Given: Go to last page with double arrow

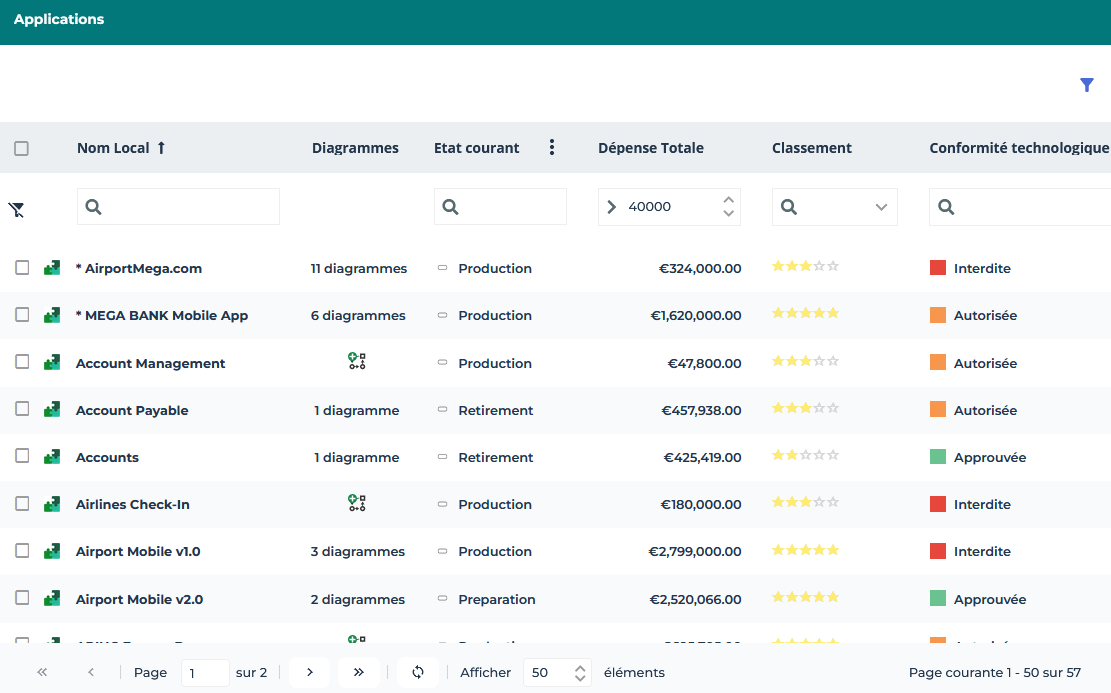Looking at the screenshot, I should [359, 672].
